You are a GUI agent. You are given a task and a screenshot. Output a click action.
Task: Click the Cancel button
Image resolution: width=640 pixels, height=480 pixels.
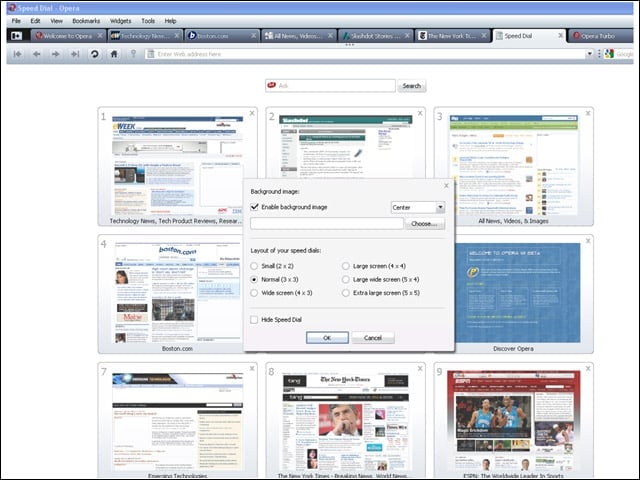[x=373, y=338]
